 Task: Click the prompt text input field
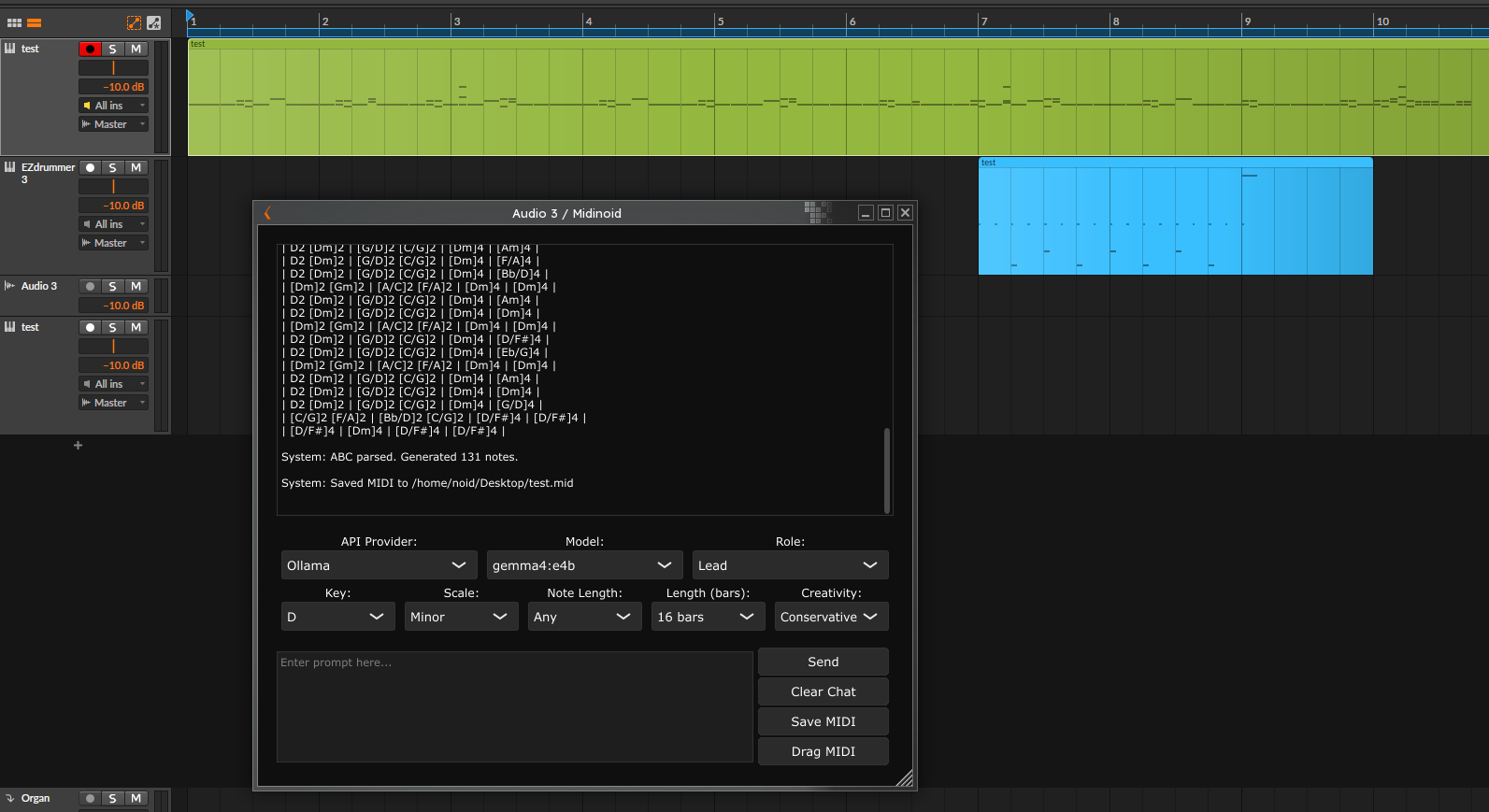[x=514, y=706]
